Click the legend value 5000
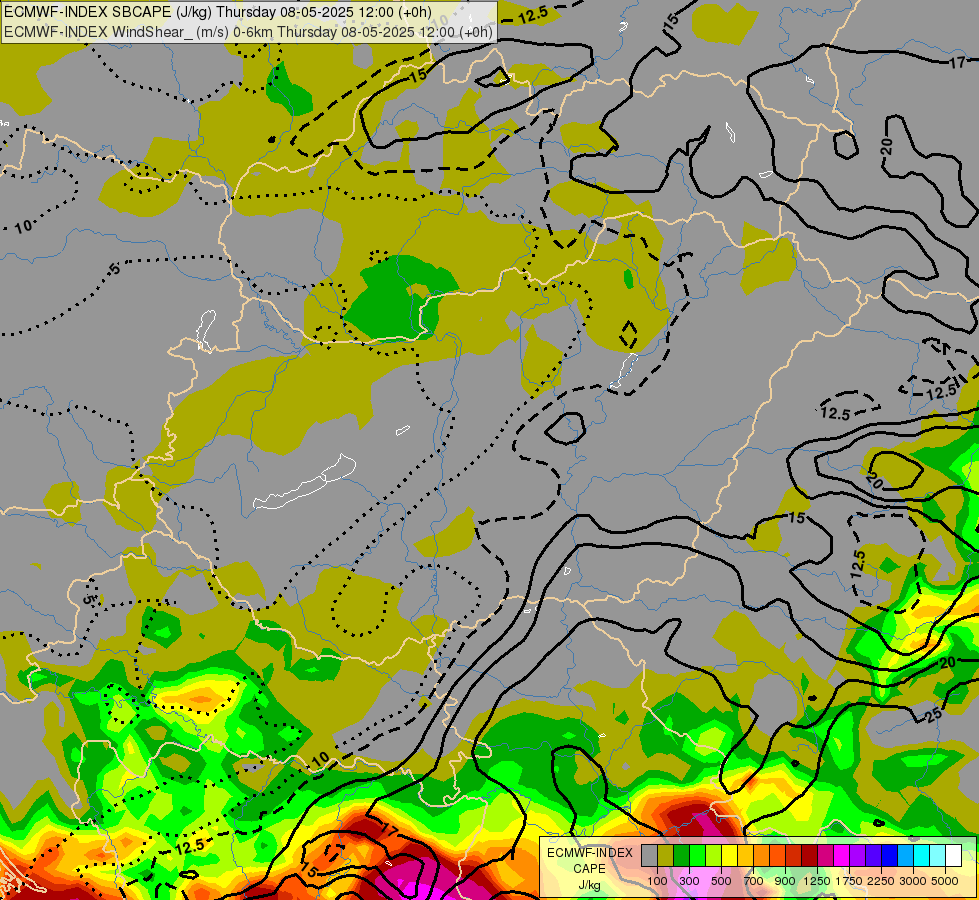 [x=945, y=881]
